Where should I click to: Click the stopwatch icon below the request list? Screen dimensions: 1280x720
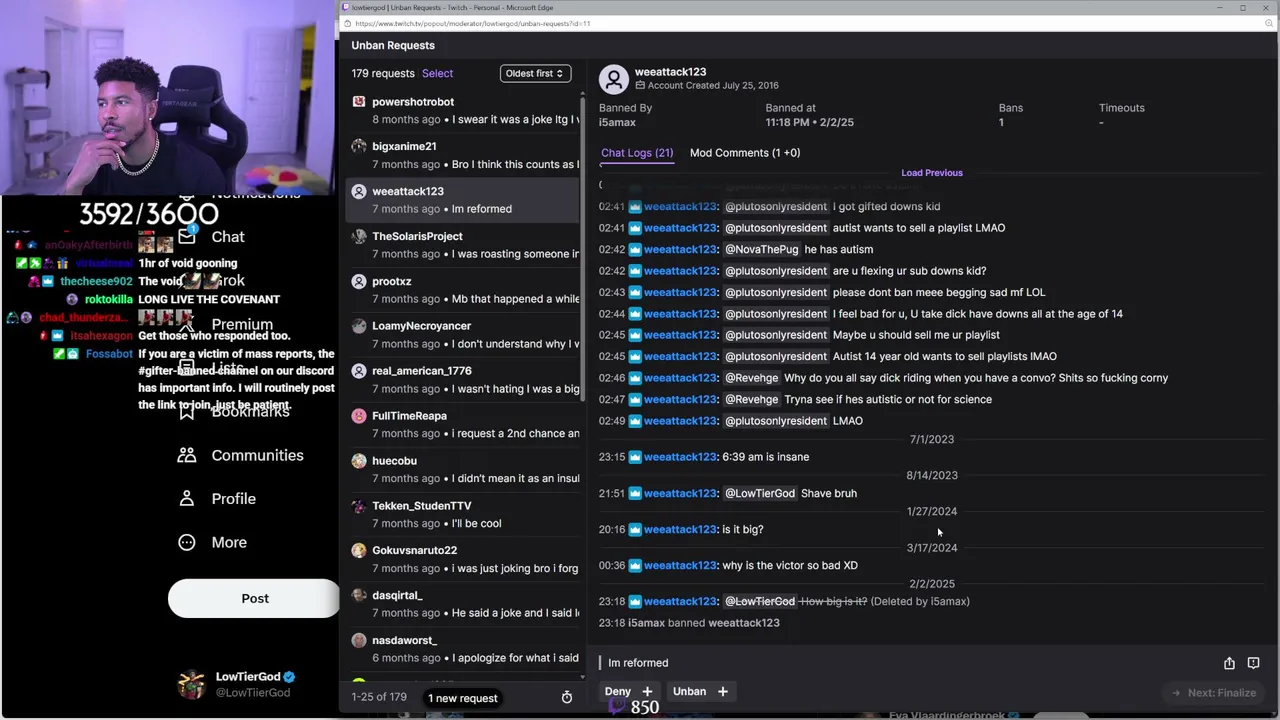click(x=566, y=697)
